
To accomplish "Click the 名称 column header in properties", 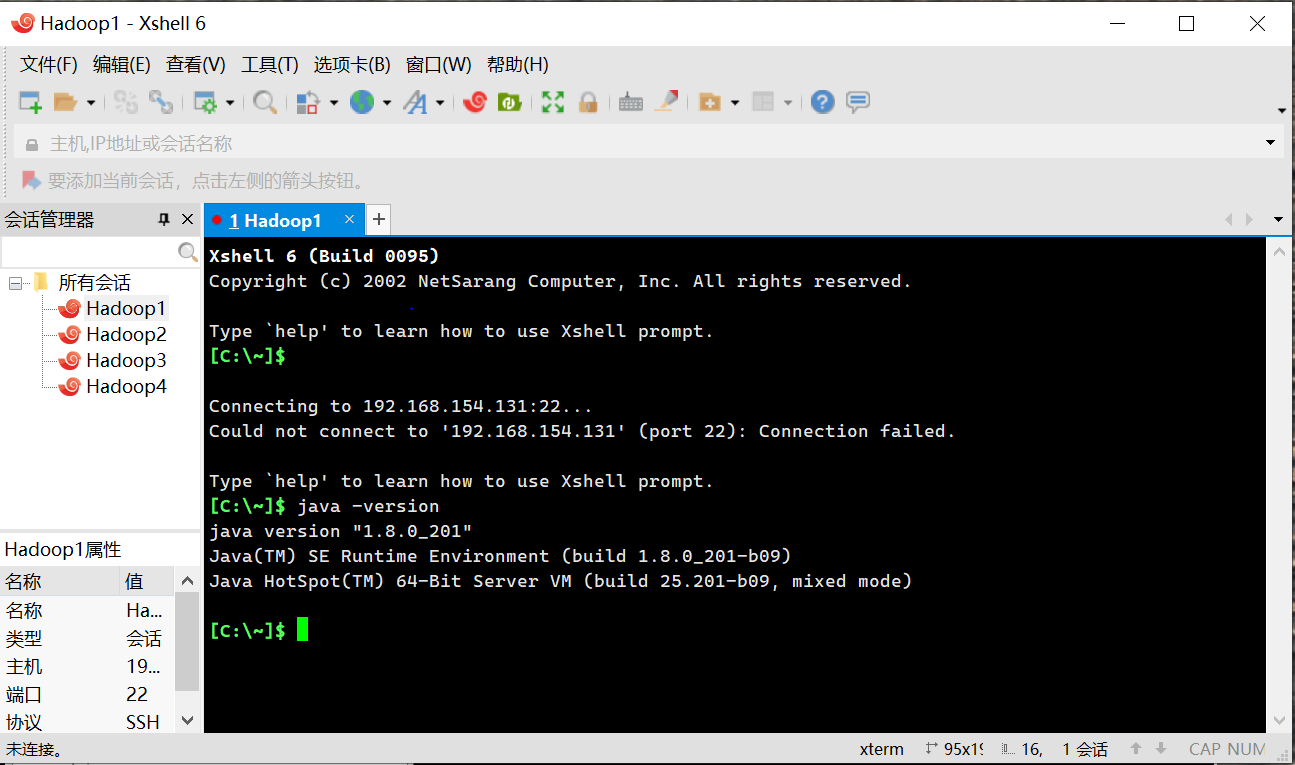I will (x=60, y=581).
